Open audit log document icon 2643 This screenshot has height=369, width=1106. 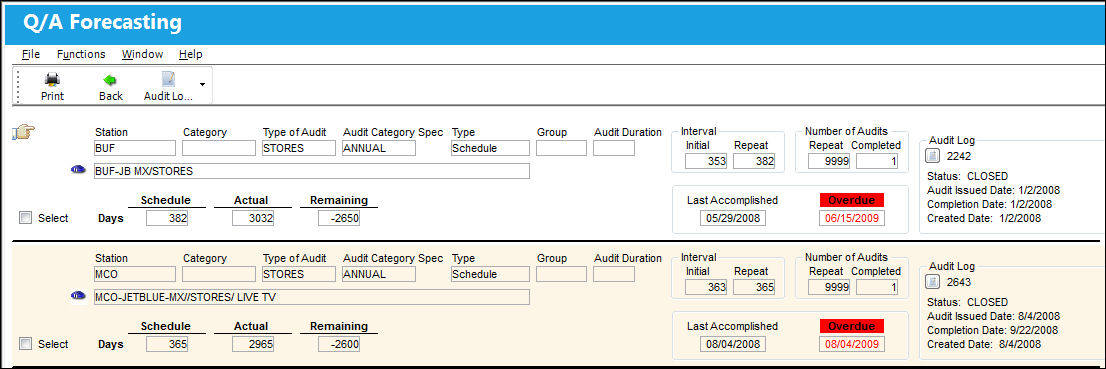pyautogui.click(x=932, y=282)
